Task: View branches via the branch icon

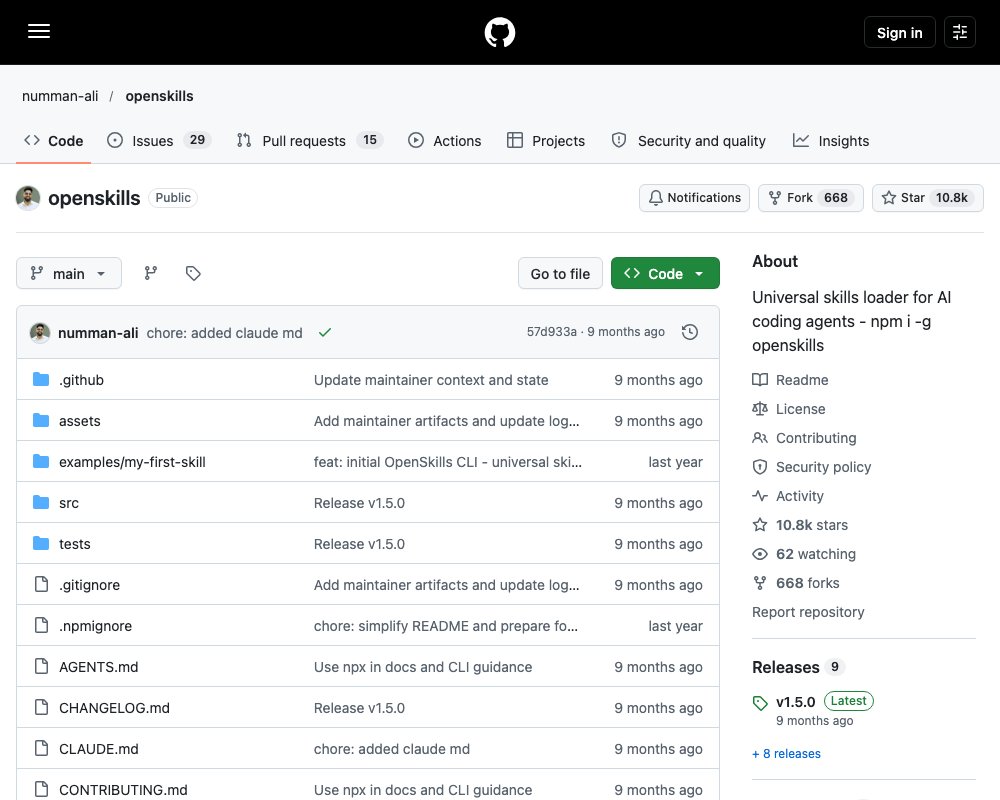Action: (x=151, y=274)
